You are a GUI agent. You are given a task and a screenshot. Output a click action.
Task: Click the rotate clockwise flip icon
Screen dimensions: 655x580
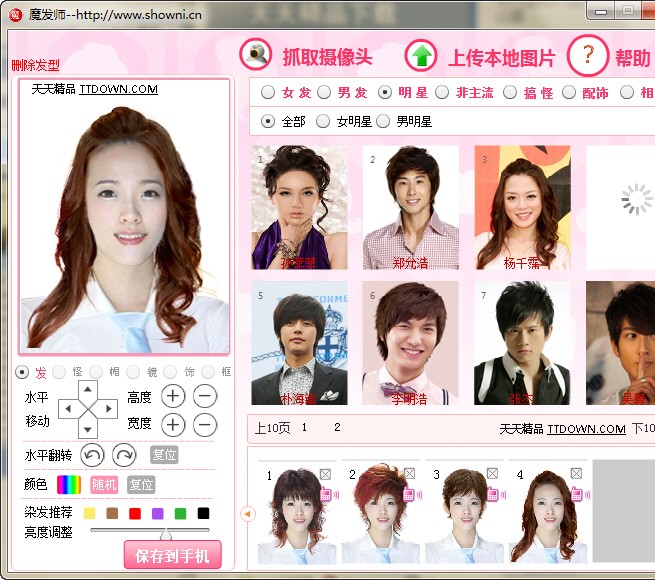(x=124, y=455)
